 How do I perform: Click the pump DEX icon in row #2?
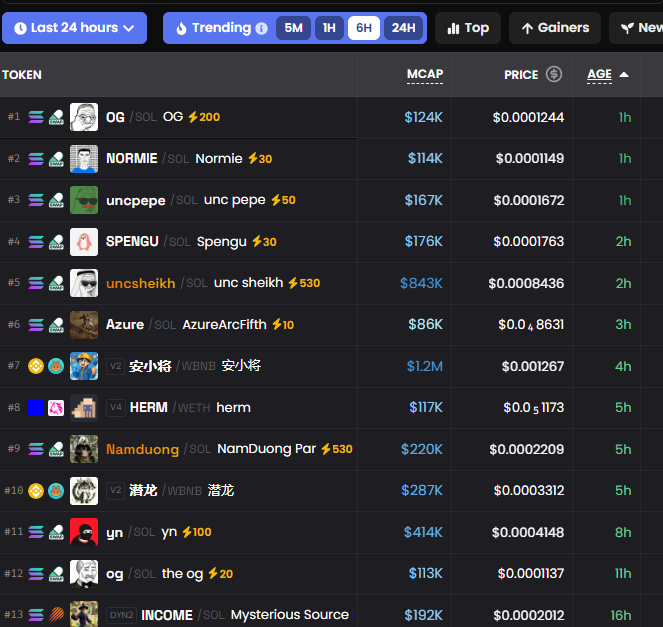(x=56, y=159)
